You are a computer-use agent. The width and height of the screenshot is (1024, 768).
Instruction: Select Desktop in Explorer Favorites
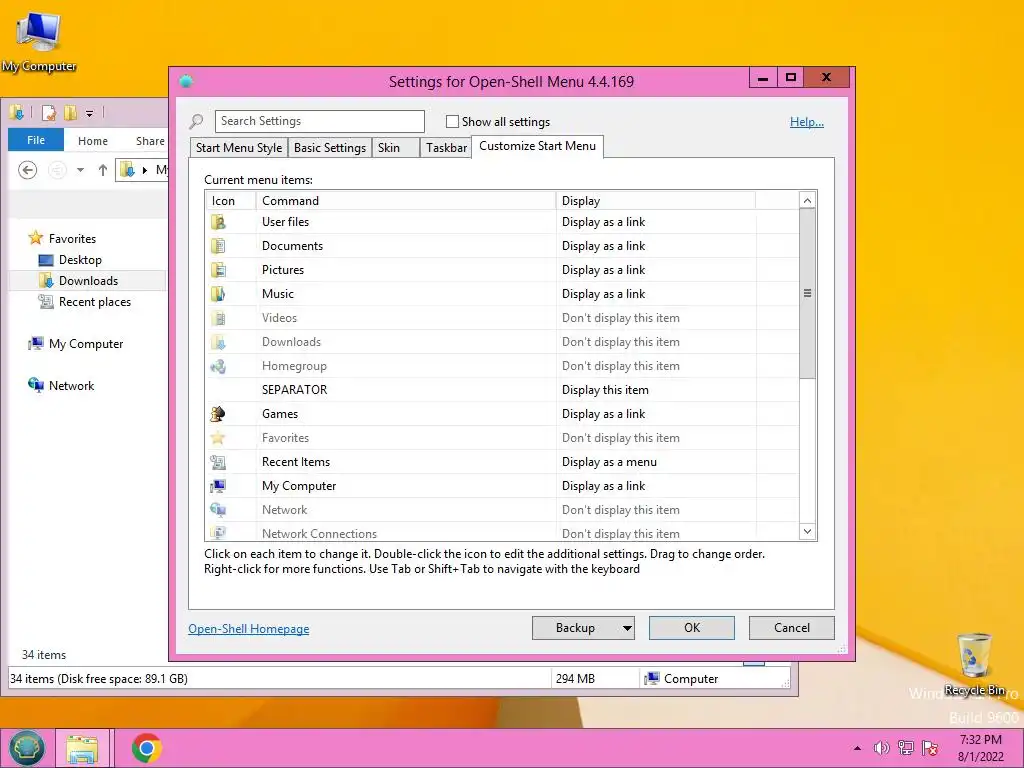tap(80, 260)
